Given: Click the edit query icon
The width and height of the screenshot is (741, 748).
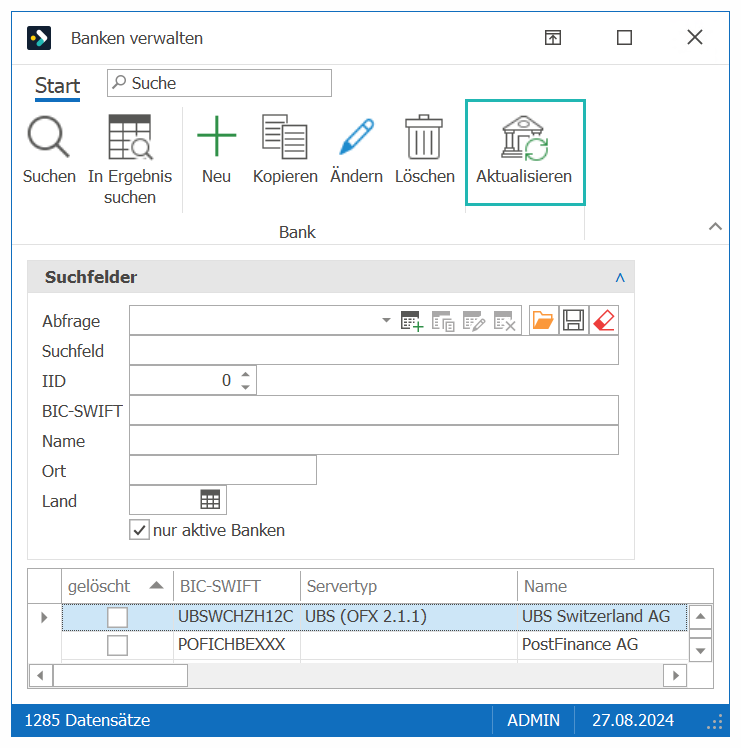Looking at the screenshot, I should tap(474, 321).
